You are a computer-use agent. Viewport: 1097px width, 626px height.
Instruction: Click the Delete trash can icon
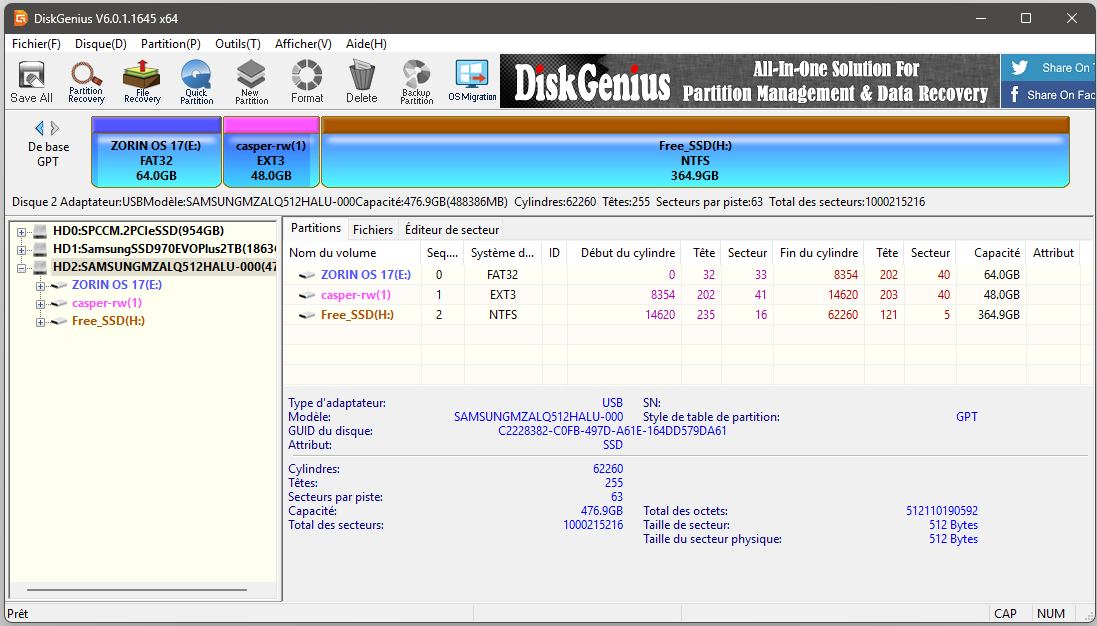[x=362, y=83]
